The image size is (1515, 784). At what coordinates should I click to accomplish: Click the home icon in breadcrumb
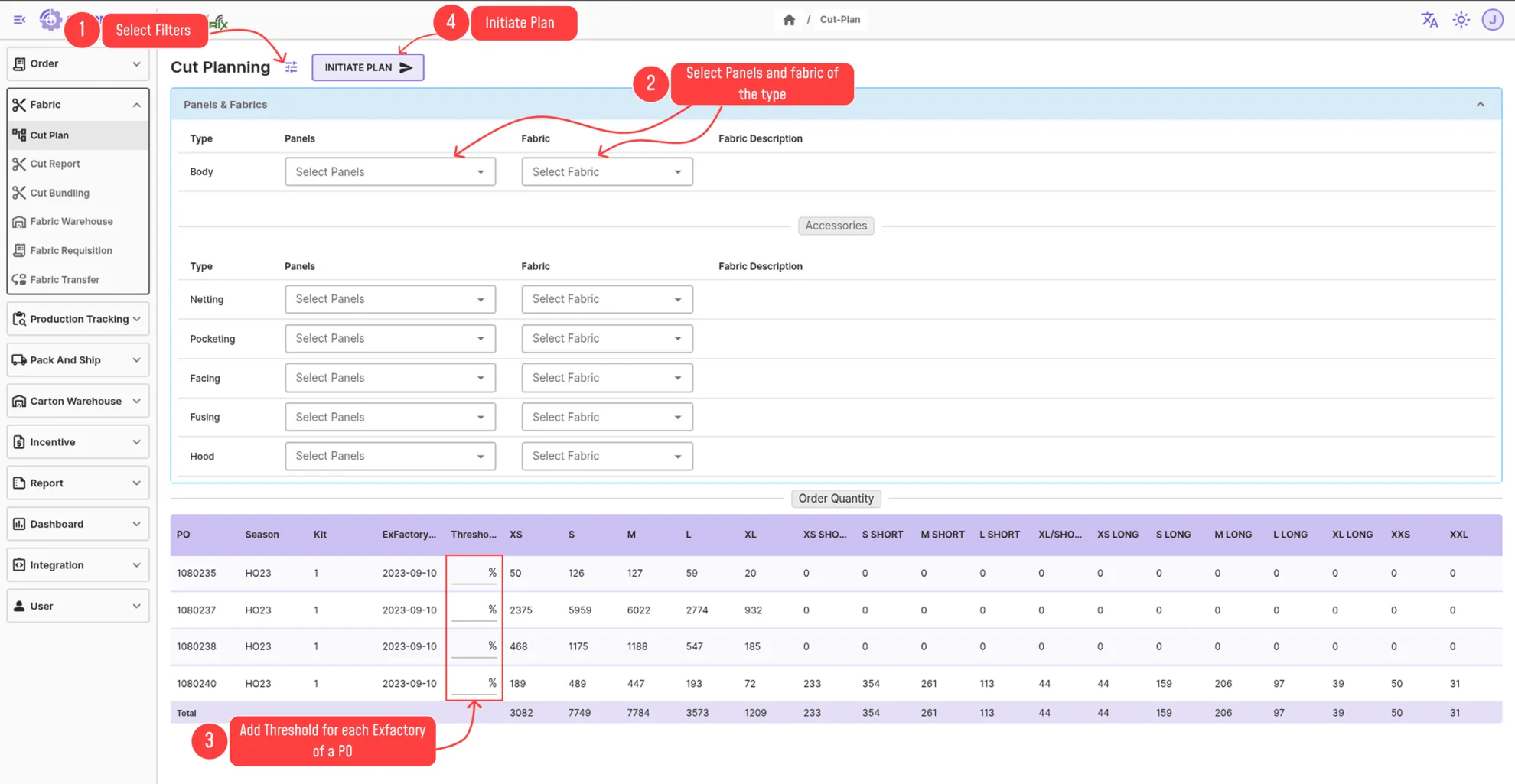pos(789,20)
